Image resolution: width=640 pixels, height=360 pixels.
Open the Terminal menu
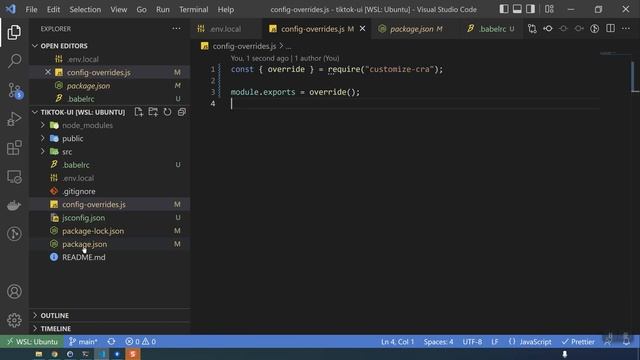(x=193, y=9)
